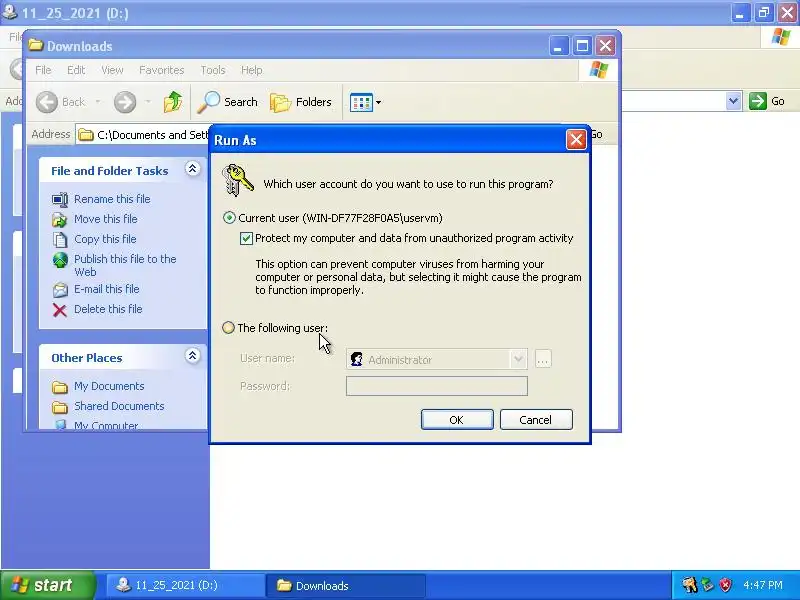Open Forward history dropdown arrow
Screen dimensions: 800x600
(x=148, y=102)
